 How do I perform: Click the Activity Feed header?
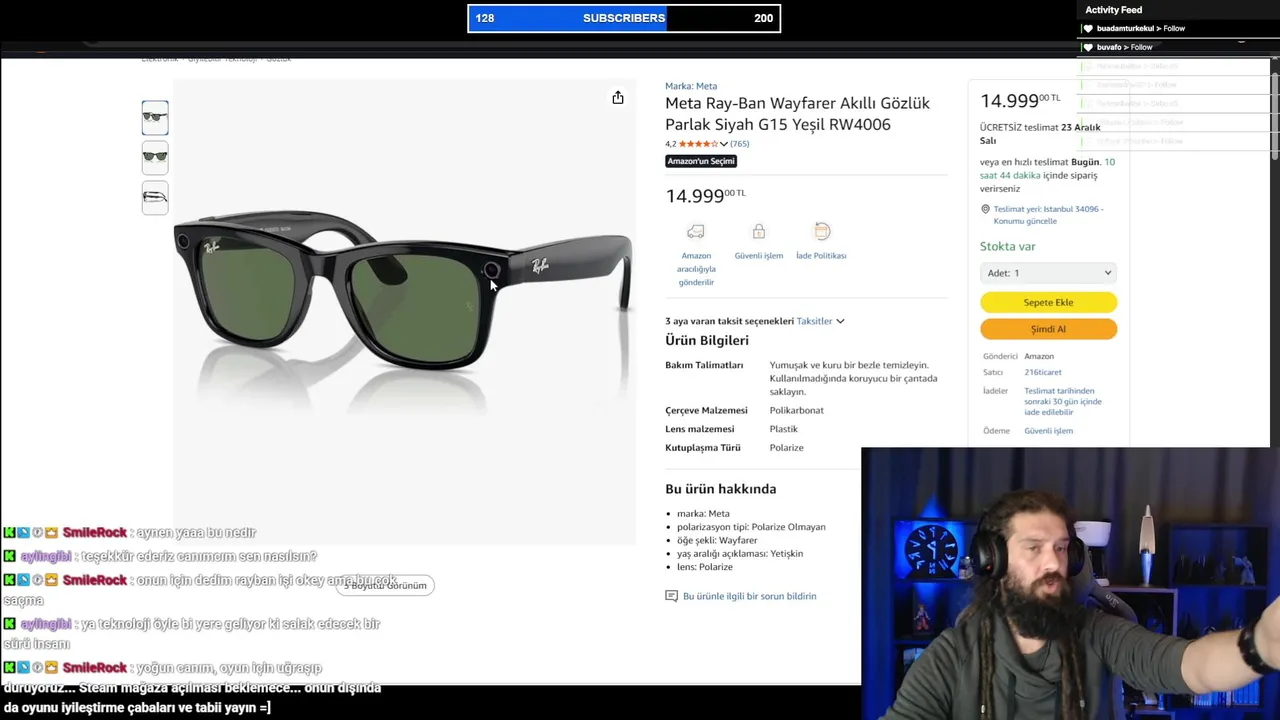tap(1113, 10)
